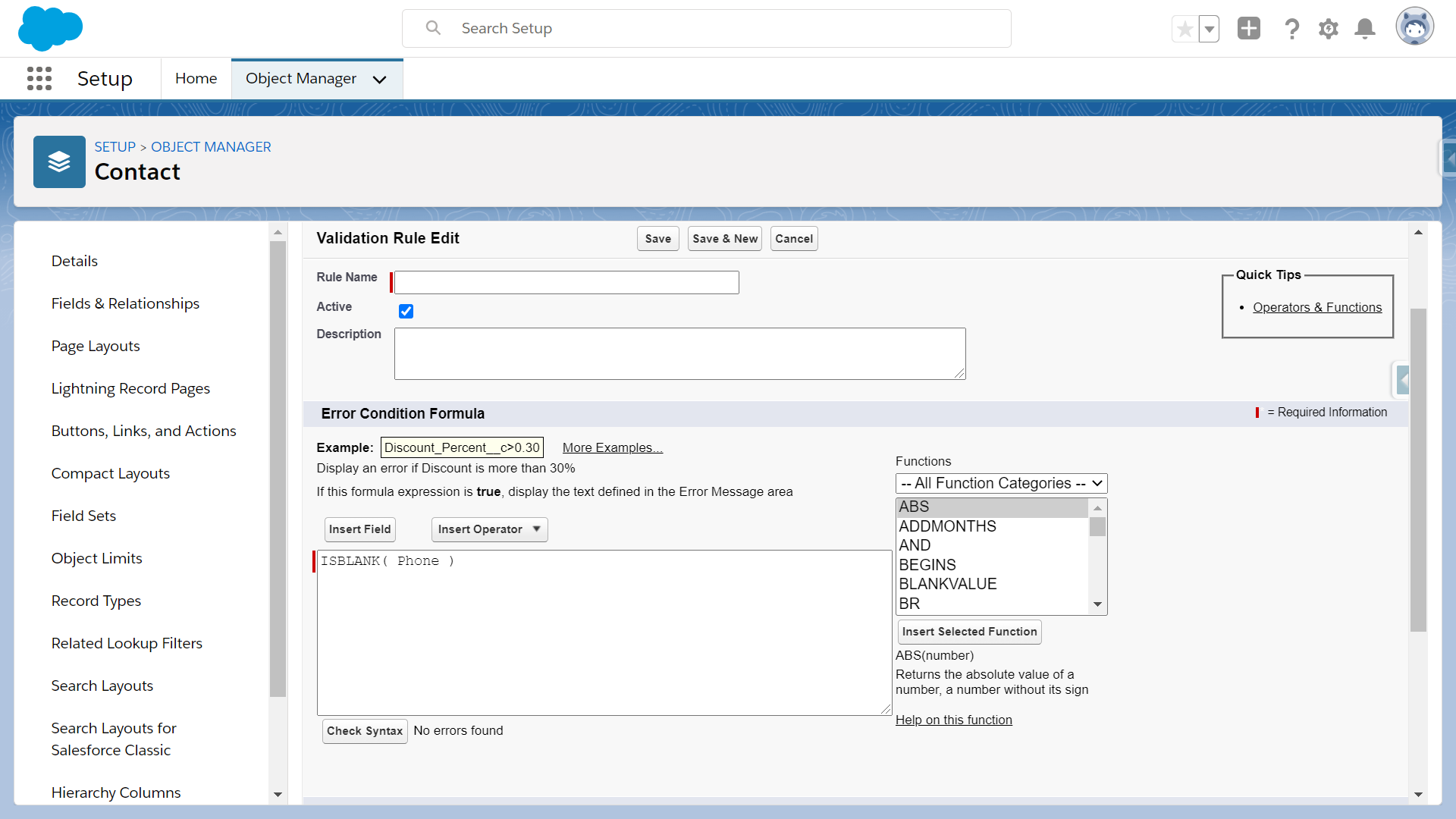Open Lightning Record Pages sidebar item
1456x819 pixels.
(130, 388)
